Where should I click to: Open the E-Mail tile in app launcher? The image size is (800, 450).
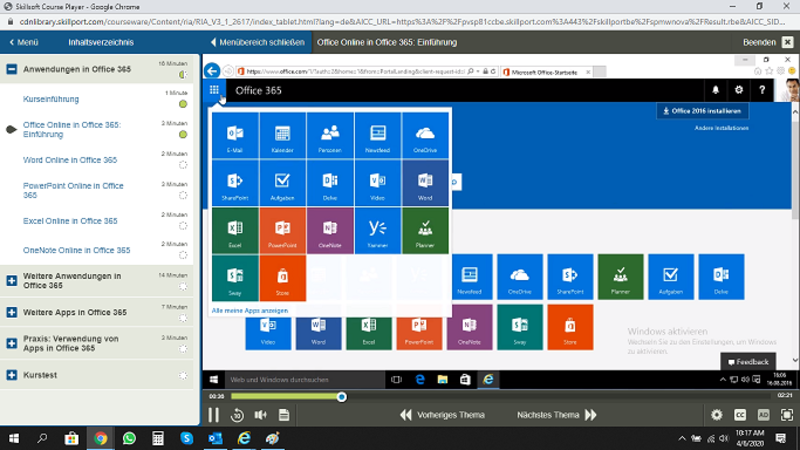[x=235, y=136]
